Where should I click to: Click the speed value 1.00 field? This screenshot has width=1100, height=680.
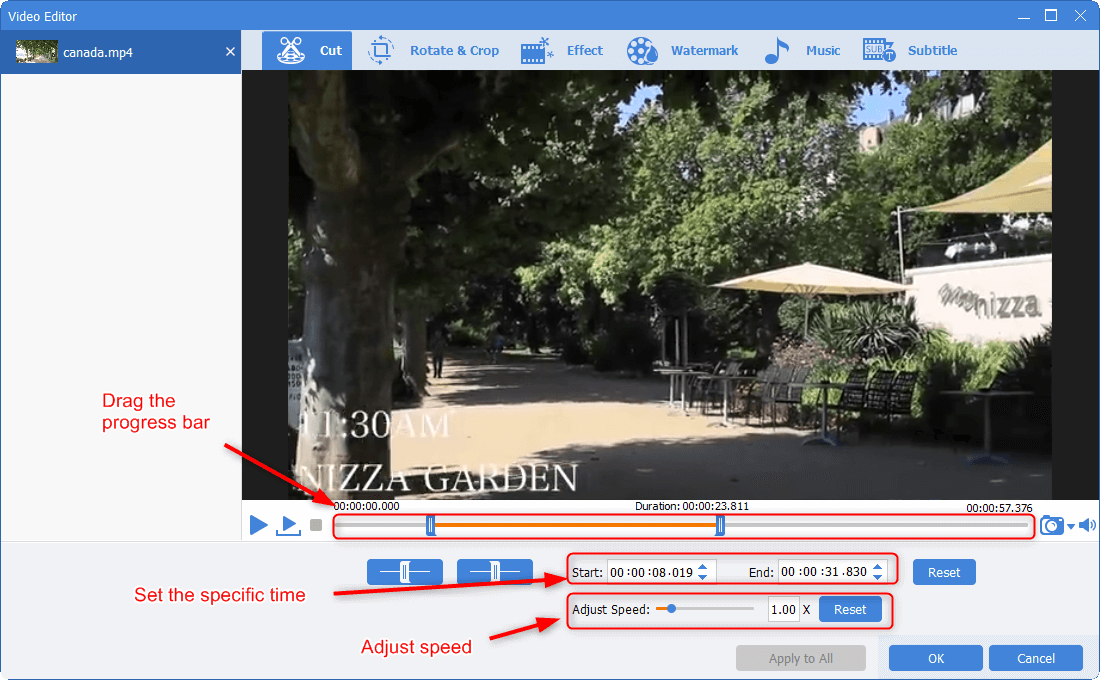[x=783, y=609]
